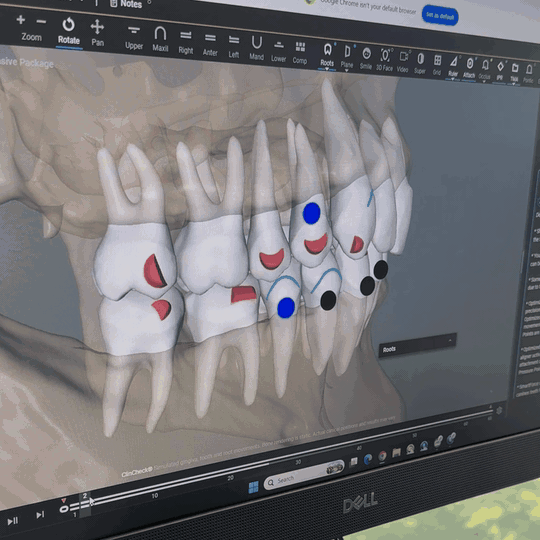This screenshot has height=540, width=540.
Task: Toggle Roots visibility in toolbar
Action: pyautogui.click(x=327, y=55)
